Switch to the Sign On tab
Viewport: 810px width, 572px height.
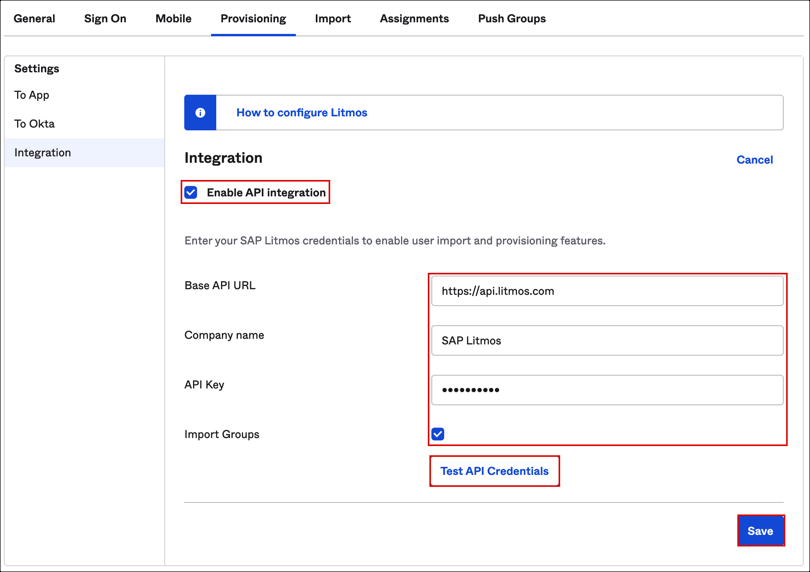click(x=105, y=19)
